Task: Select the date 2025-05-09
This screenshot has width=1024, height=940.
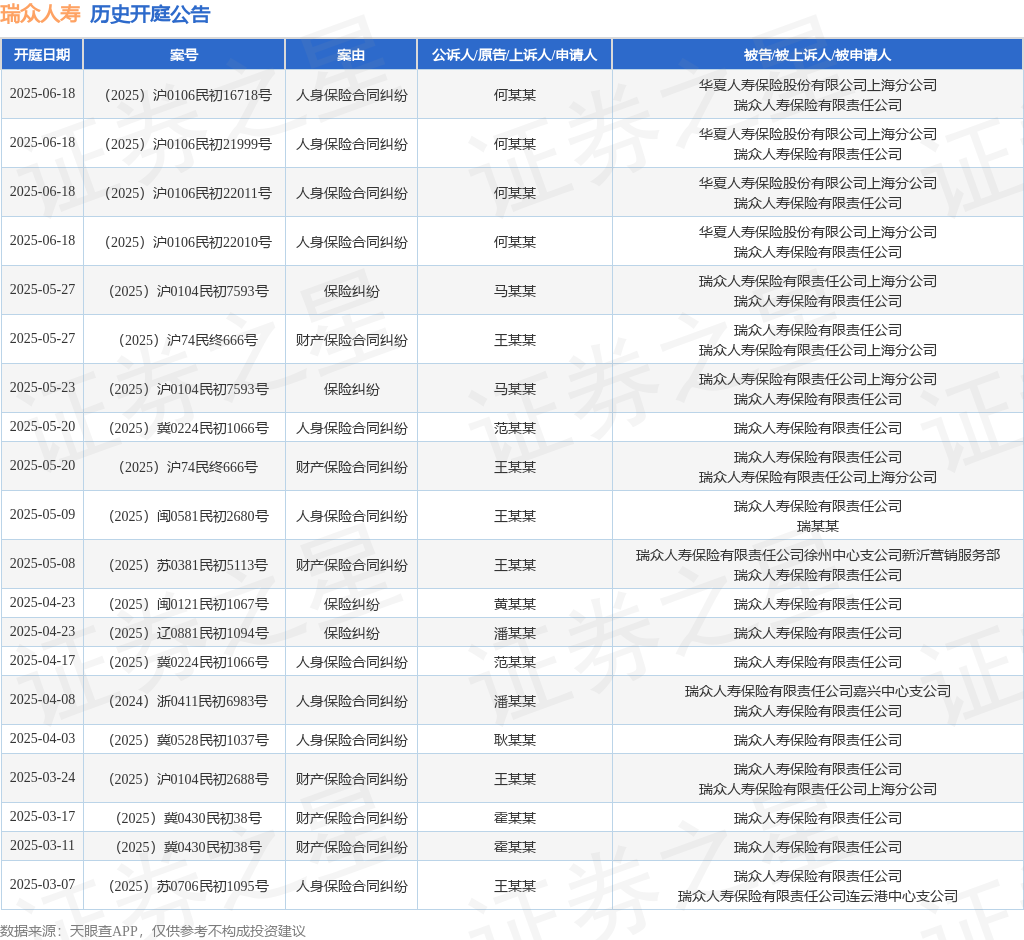Action: [42, 514]
